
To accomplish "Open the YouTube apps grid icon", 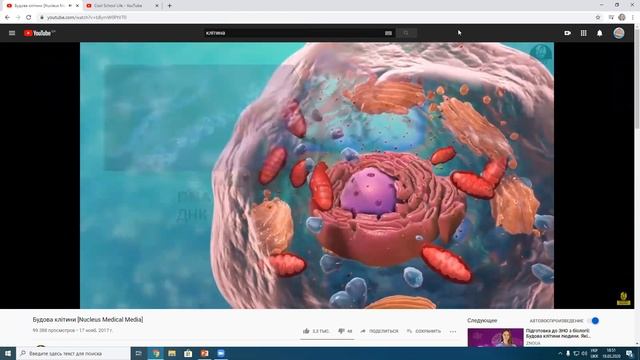I will click(x=584, y=33).
